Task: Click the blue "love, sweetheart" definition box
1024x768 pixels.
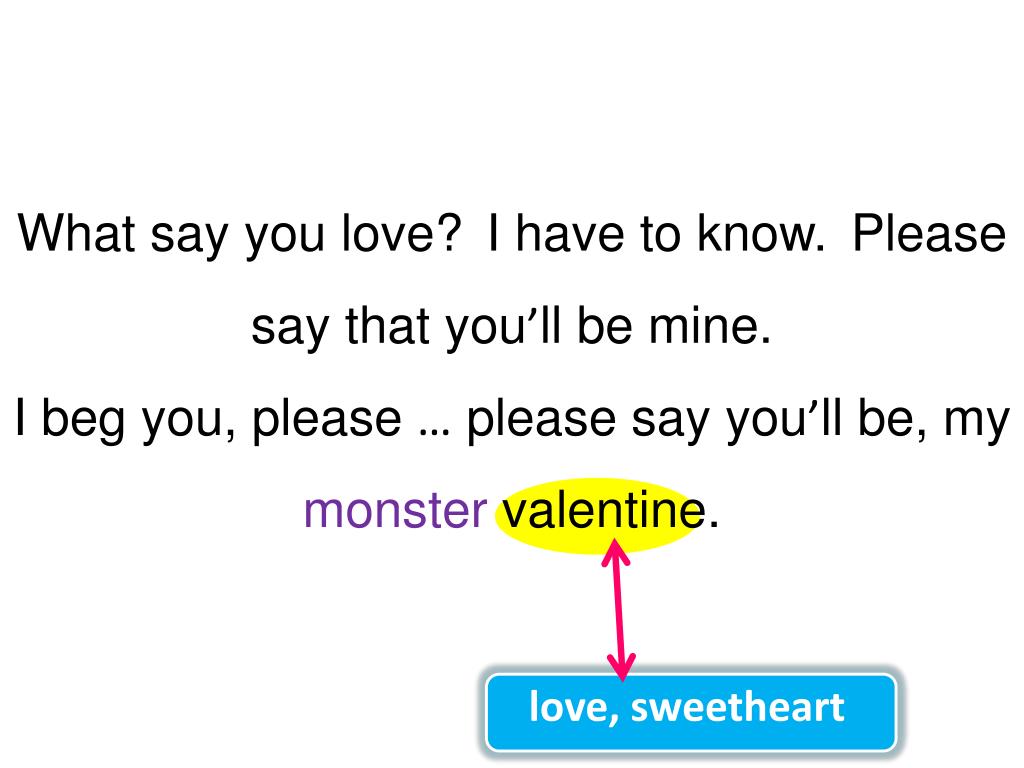Action: [691, 712]
